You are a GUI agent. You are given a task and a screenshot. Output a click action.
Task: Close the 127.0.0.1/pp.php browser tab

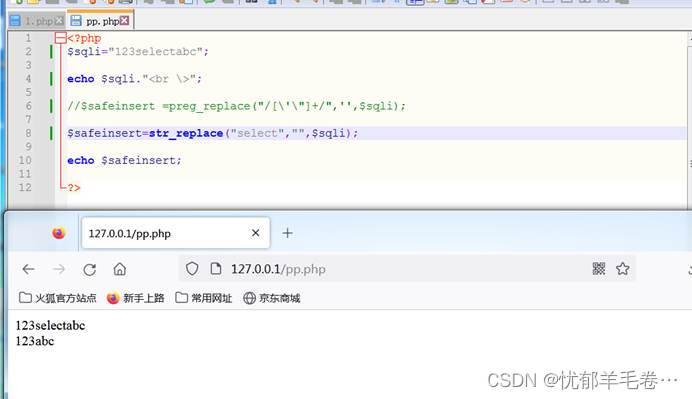click(256, 233)
